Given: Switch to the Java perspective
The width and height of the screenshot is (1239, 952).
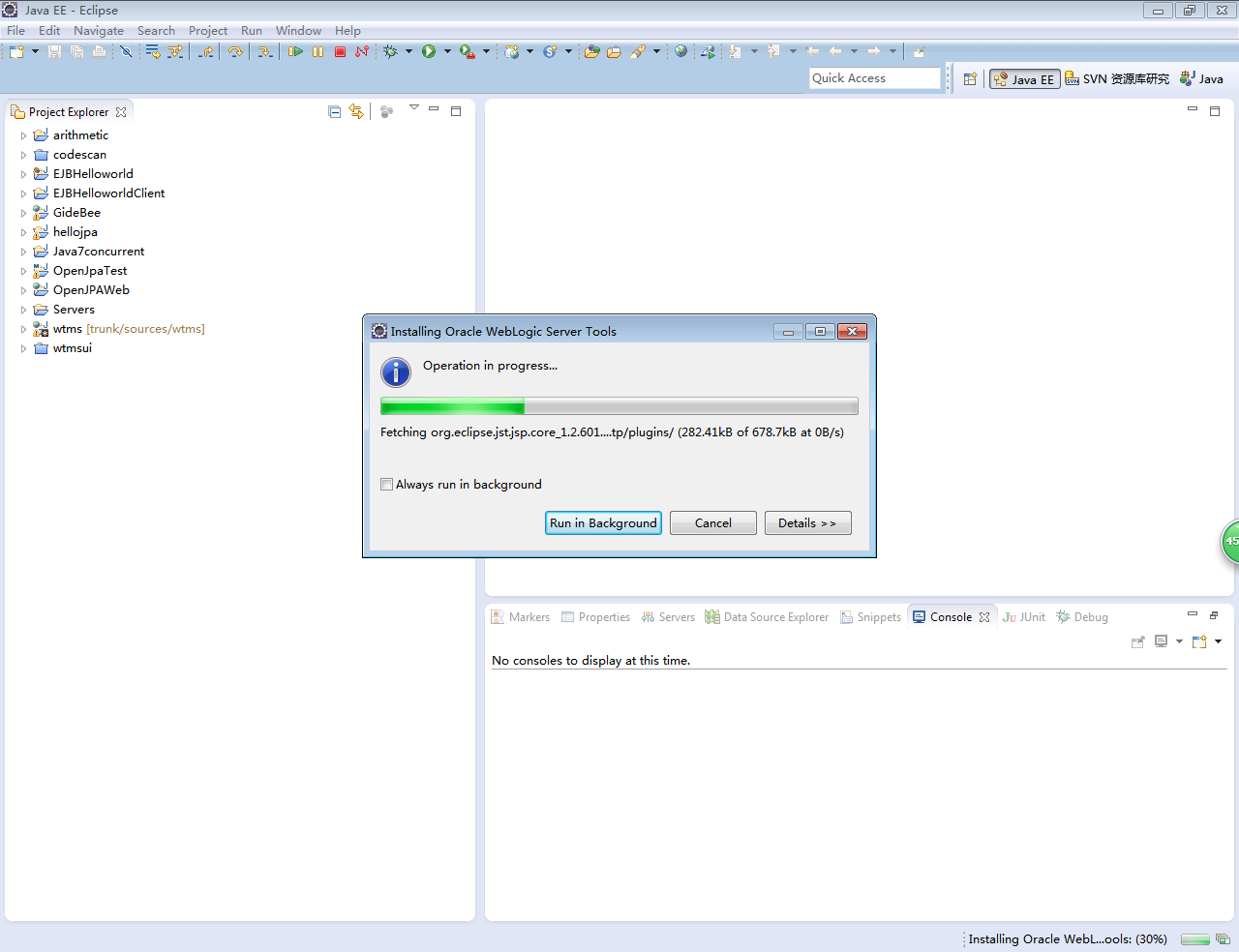Looking at the screenshot, I should tap(1201, 79).
